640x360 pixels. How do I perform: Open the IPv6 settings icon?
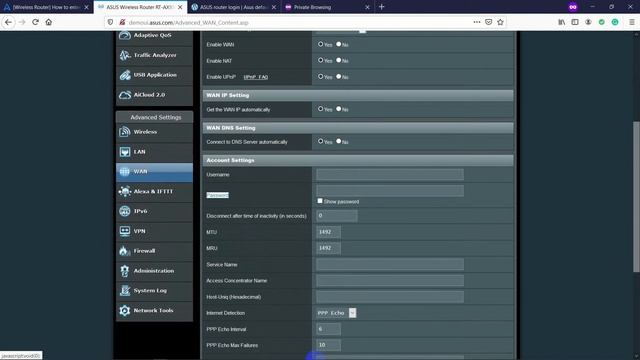tap(125, 211)
